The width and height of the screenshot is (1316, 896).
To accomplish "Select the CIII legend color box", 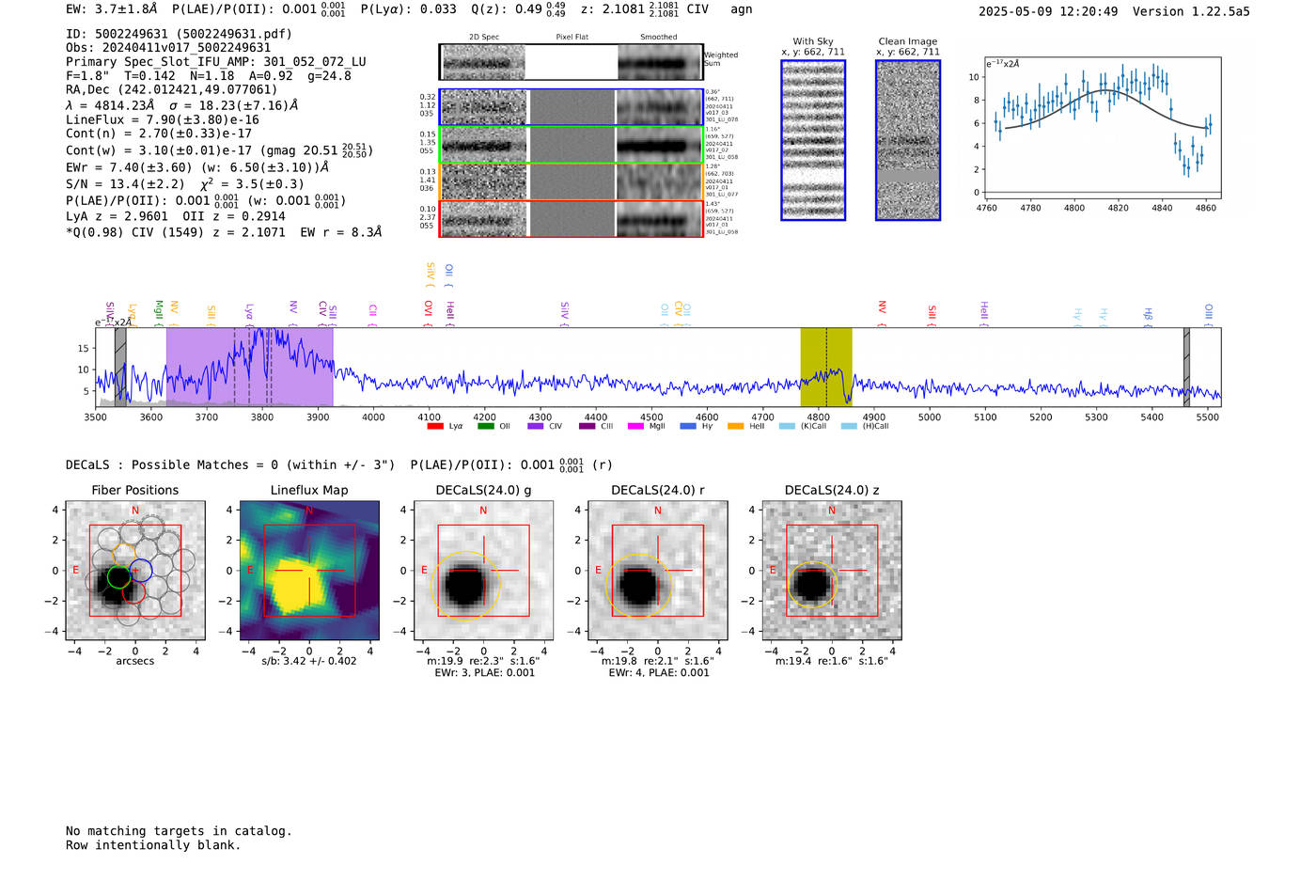I will click(587, 426).
